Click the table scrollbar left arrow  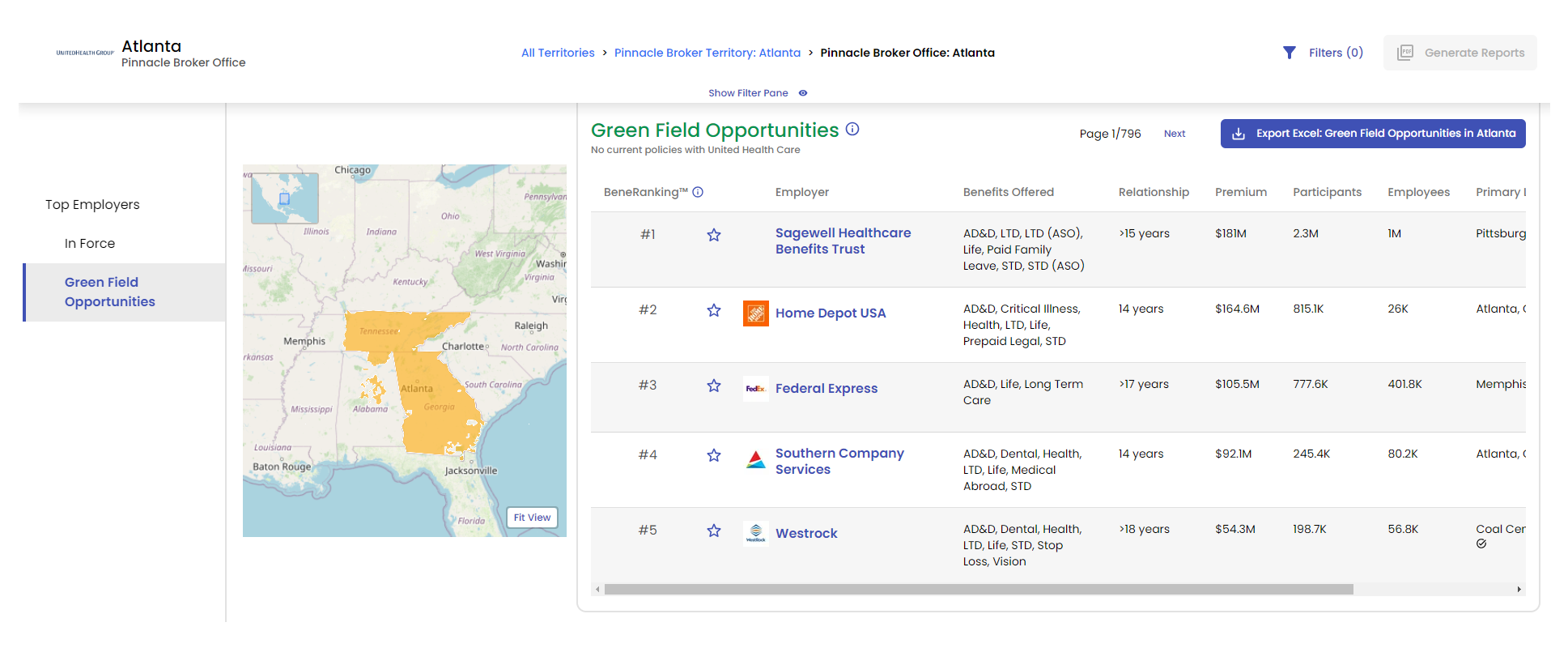click(597, 590)
